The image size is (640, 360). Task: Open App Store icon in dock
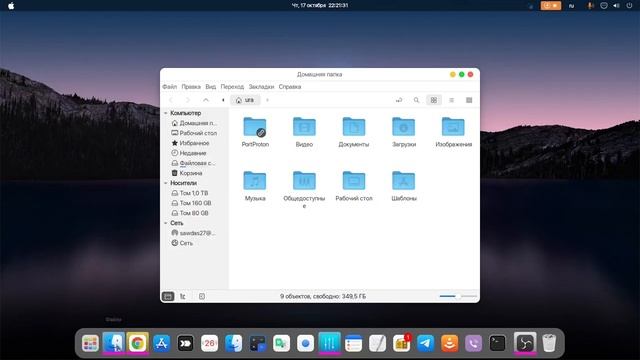click(161, 343)
